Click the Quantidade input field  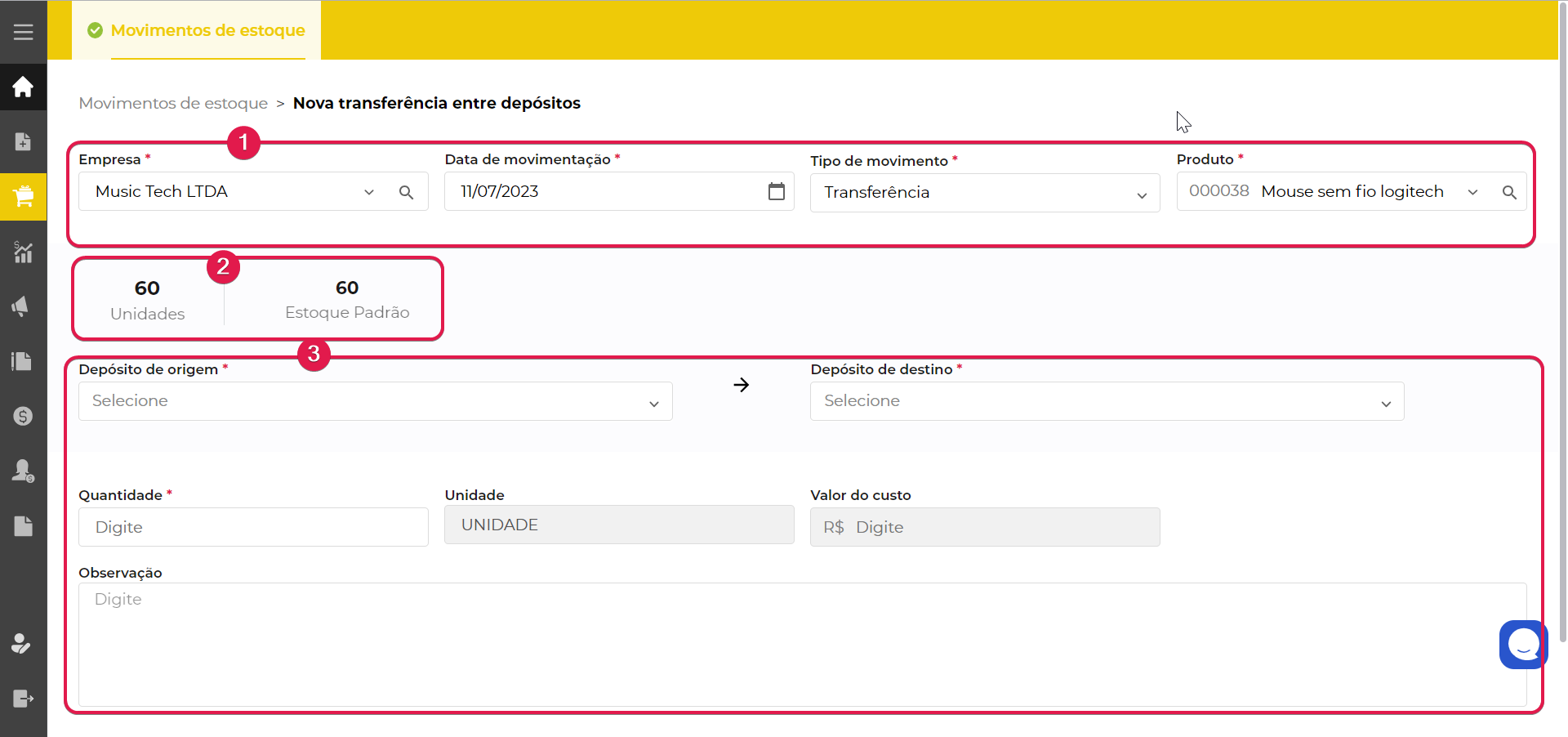[253, 527]
